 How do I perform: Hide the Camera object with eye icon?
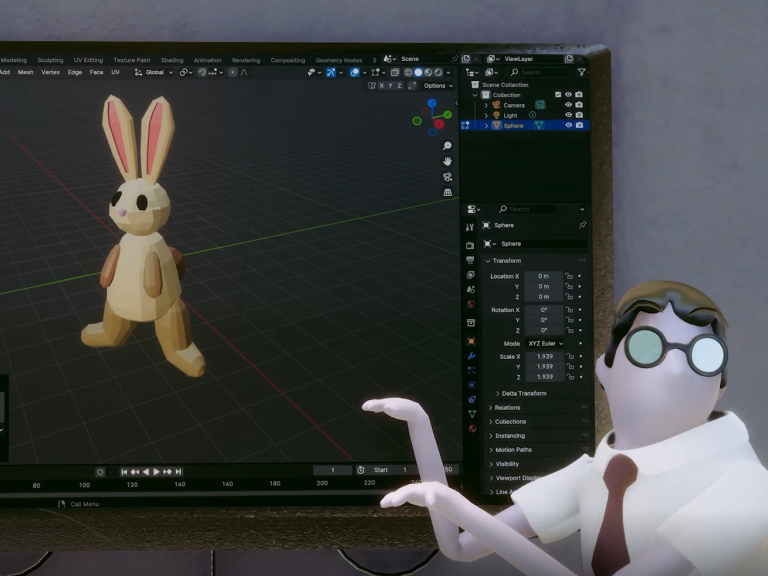(568, 105)
